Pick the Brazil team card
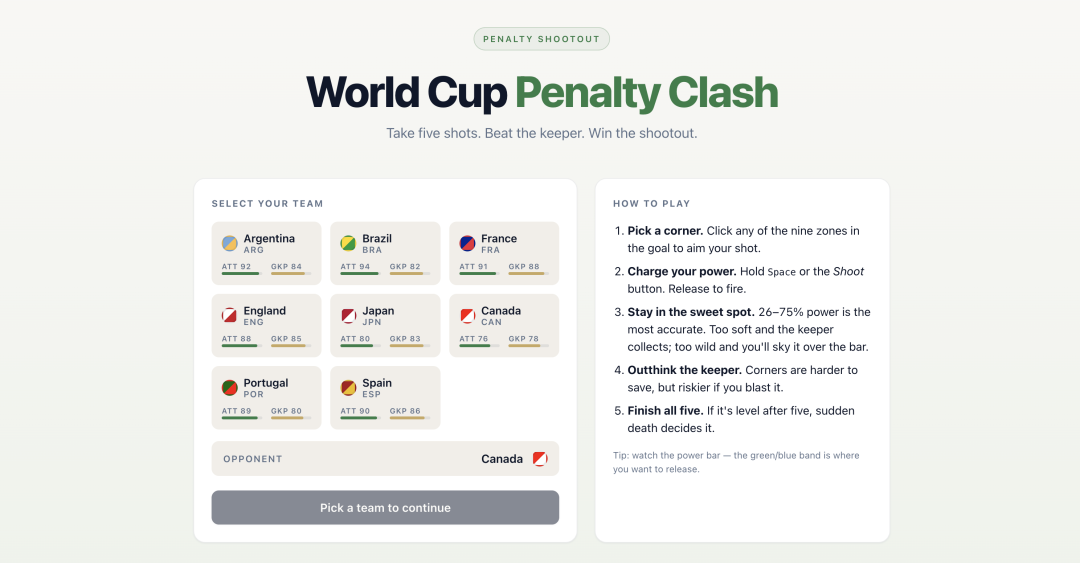This screenshot has height=563, width=1080. click(x=385, y=253)
